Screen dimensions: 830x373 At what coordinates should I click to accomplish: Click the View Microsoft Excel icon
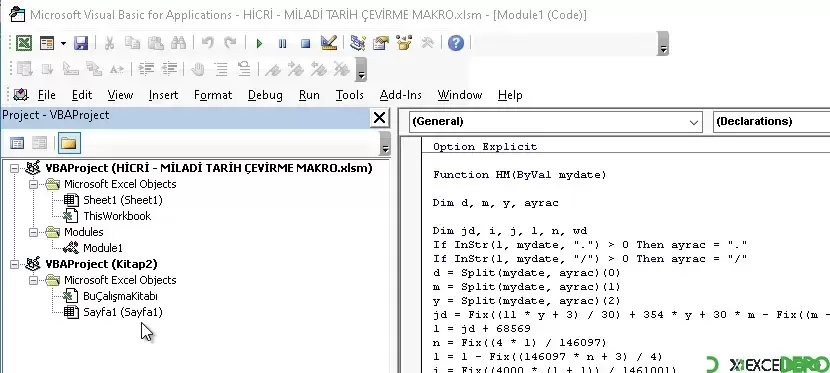23,43
